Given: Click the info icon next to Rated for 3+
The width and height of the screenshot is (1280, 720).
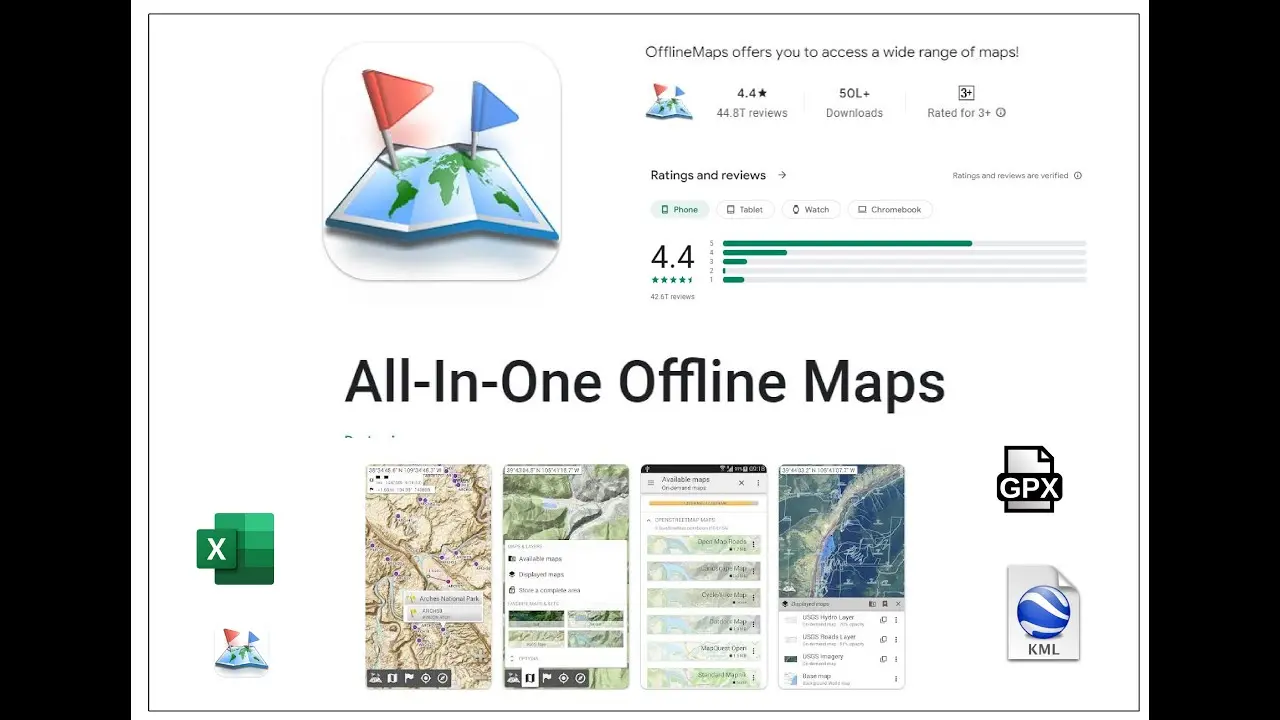Looking at the screenshot, I should [1001, 113].
